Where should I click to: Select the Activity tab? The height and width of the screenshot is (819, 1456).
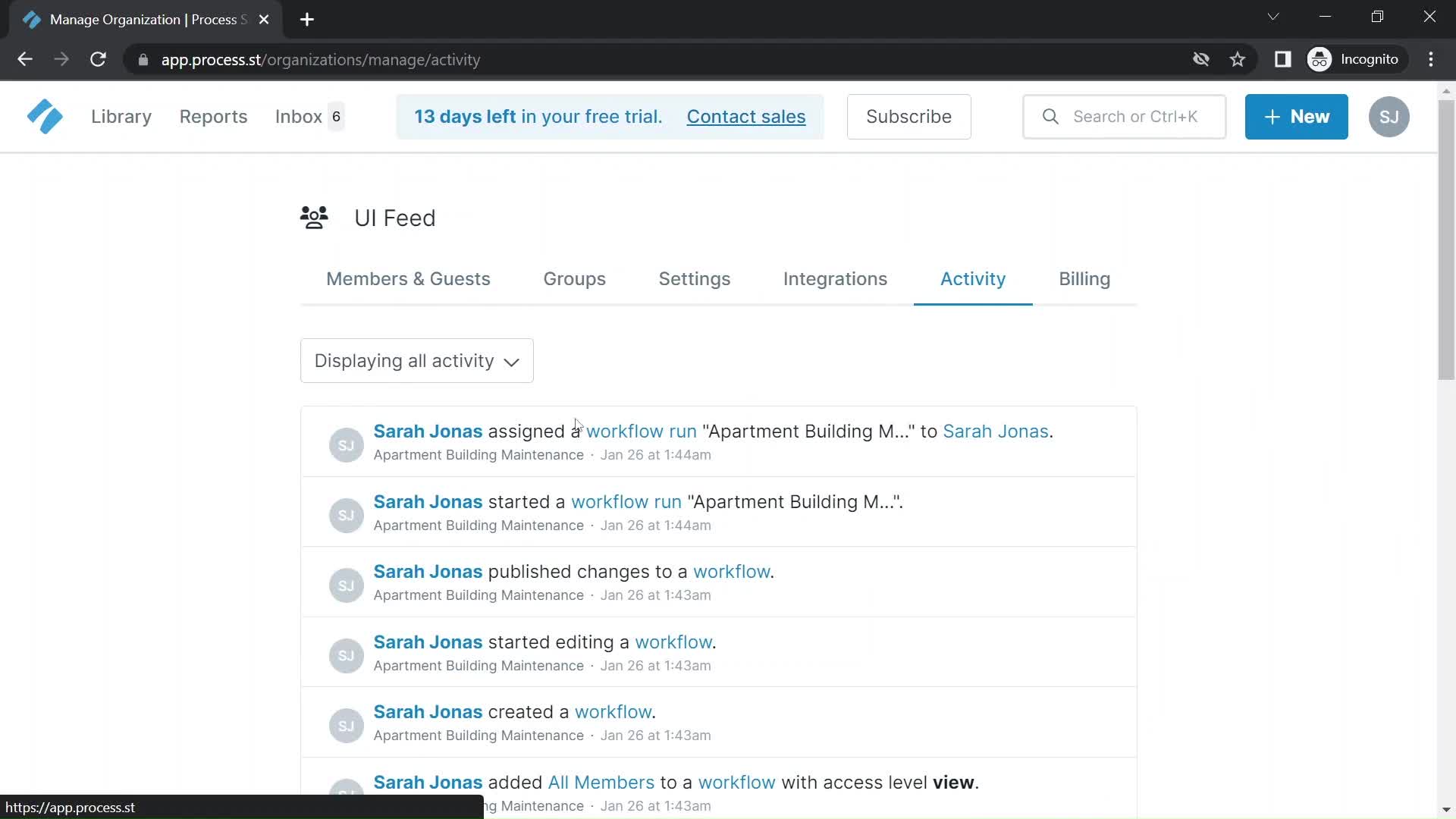tap(973, 279)
